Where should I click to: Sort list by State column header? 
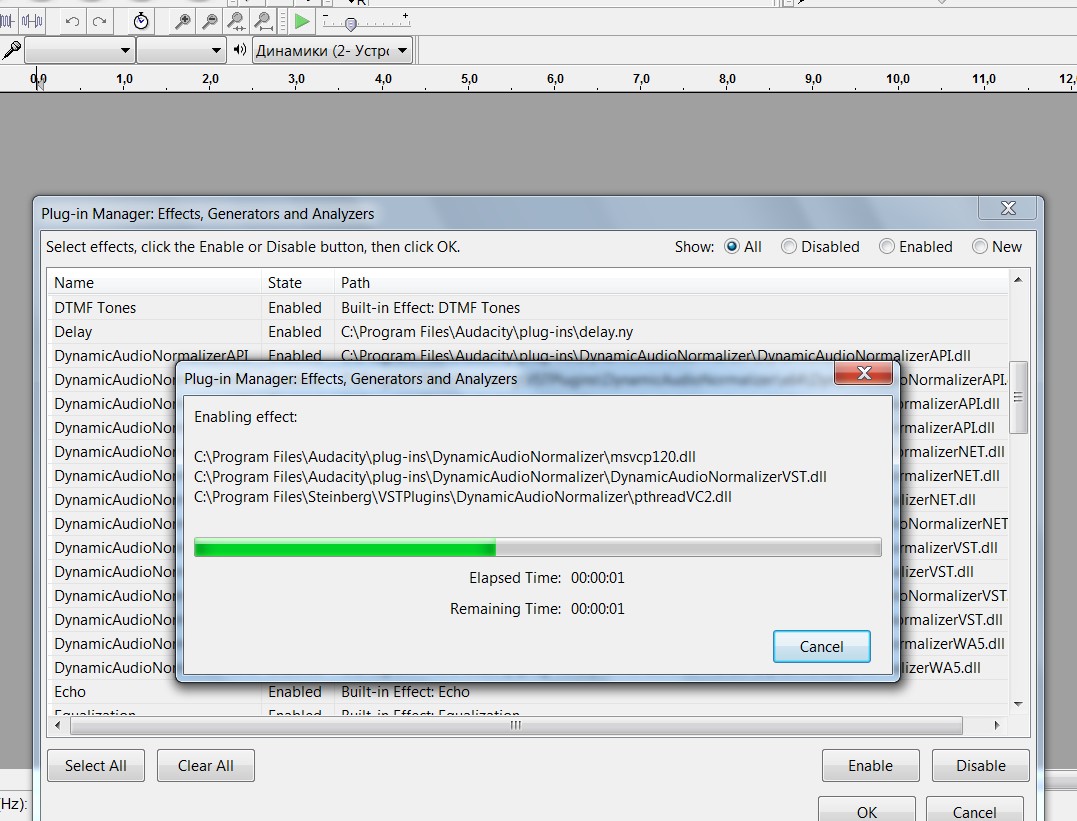click(x=297, y=282)
